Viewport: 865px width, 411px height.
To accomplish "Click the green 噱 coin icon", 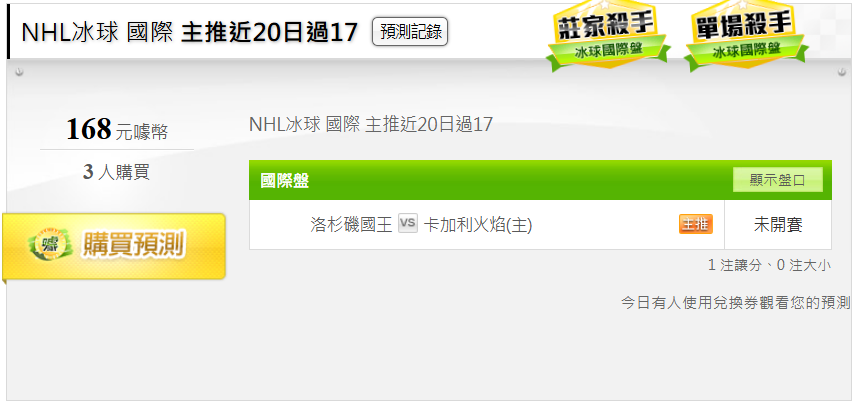I will 50,244.
